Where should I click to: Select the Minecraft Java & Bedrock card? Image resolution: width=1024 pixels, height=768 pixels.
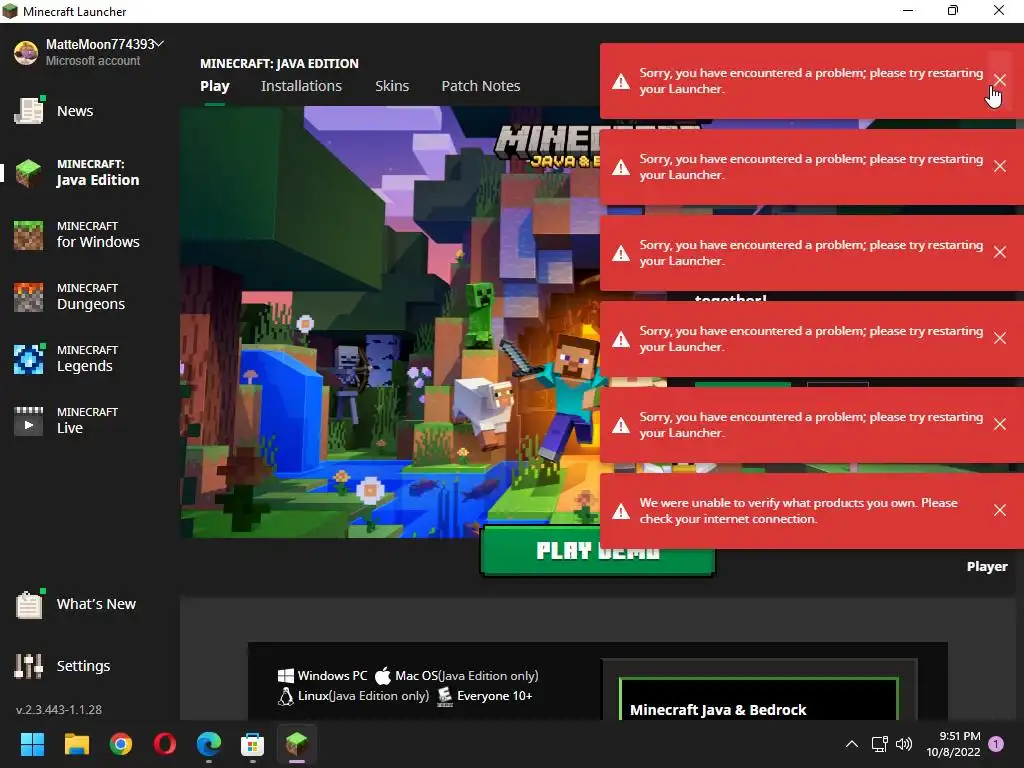tap(759, 699)
